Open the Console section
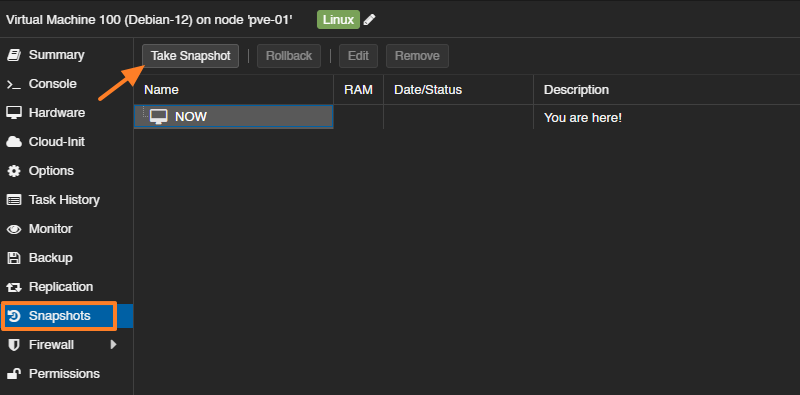 pyautogui.click(x=66, y=84)
